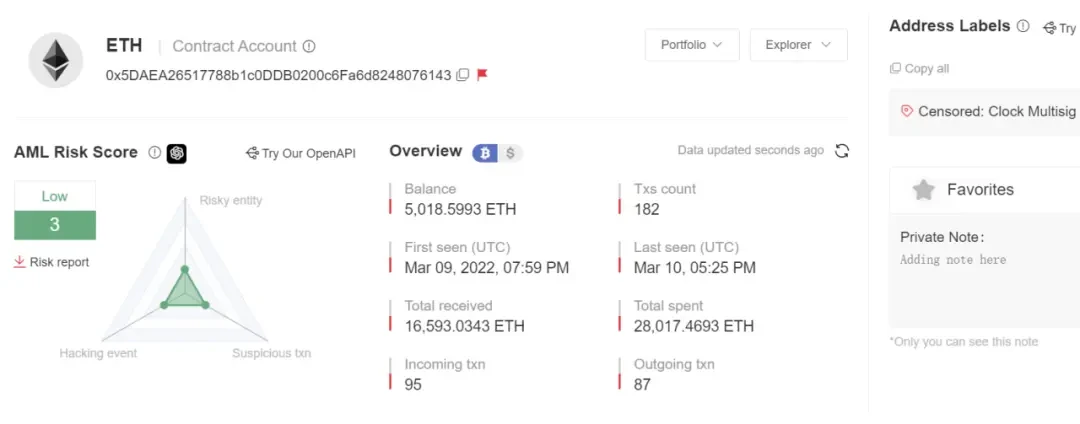The height and width of the screenshot is (424, 1080).
Task: Click the Try Our OpenAPI link
Action: click(x=301, y=153)
